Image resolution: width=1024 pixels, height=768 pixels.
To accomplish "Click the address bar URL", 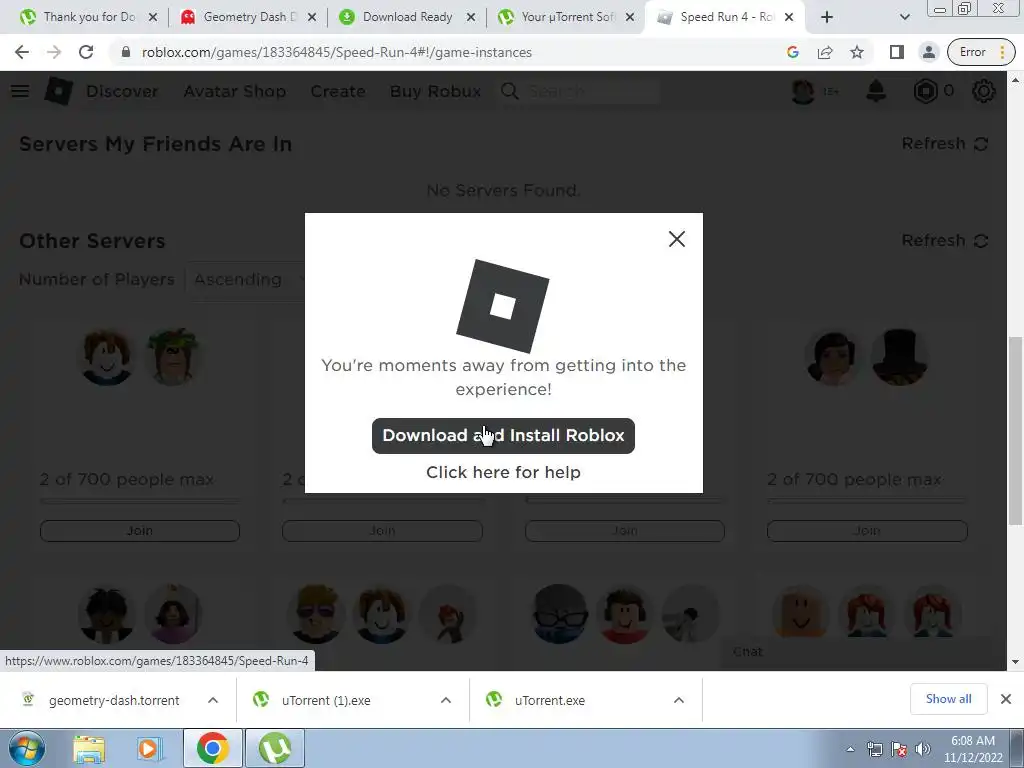I will point(337,52).
